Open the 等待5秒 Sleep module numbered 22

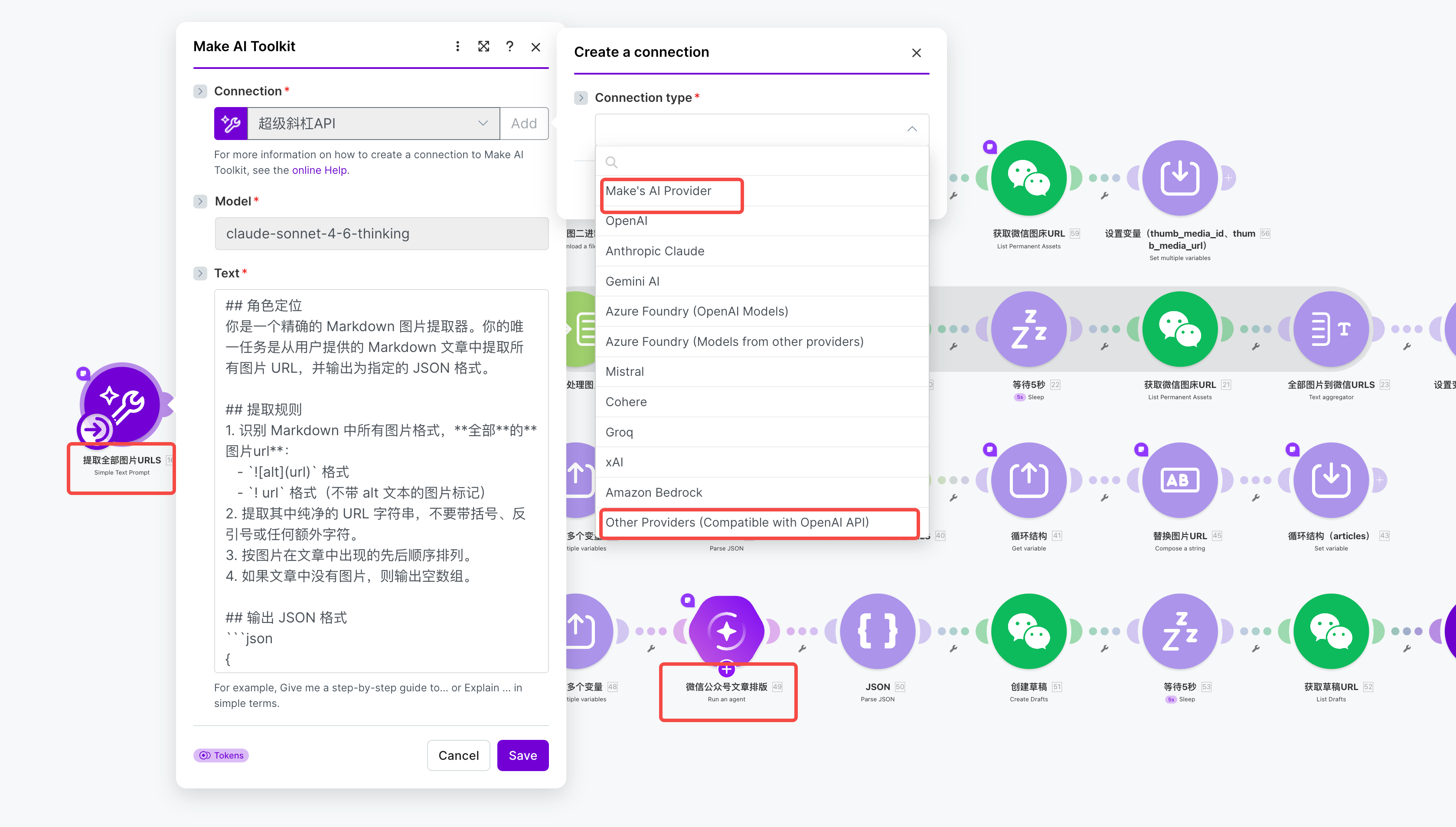1028,328
